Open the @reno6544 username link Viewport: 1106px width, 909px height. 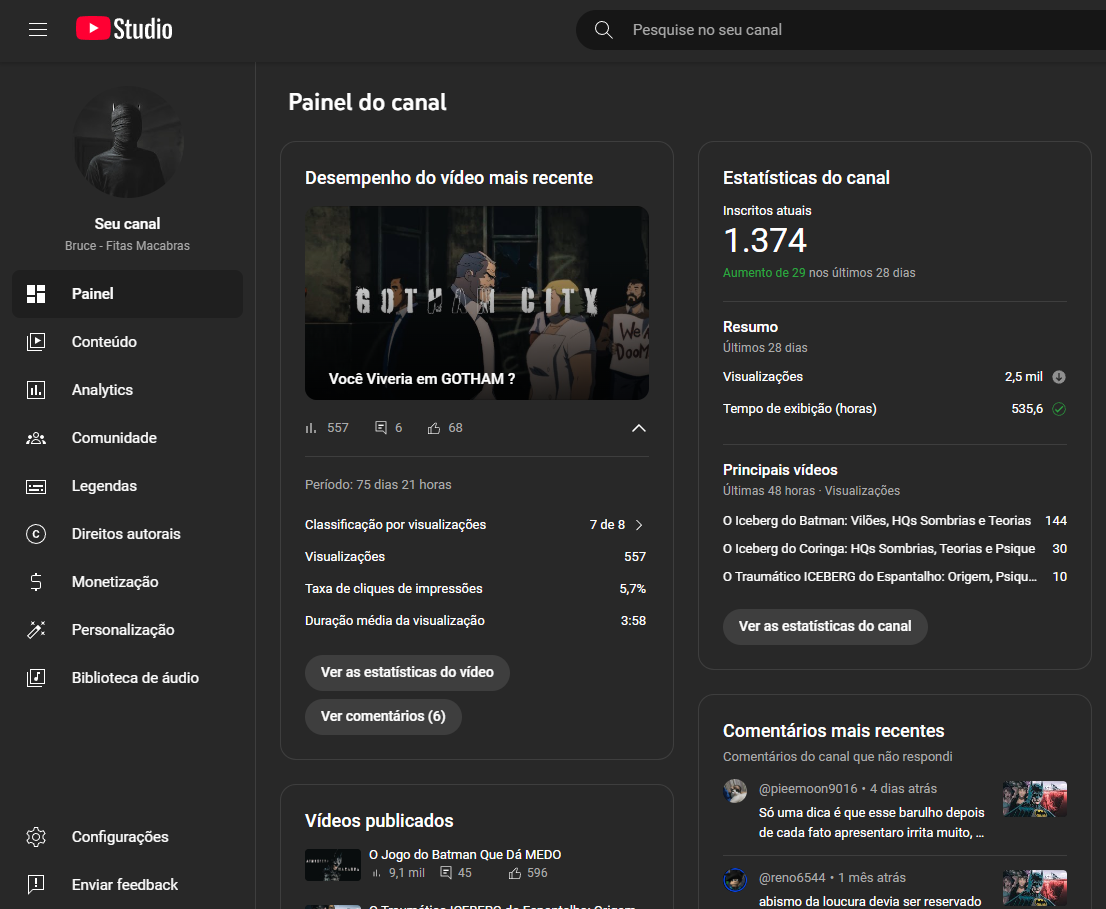coord(791,878)
